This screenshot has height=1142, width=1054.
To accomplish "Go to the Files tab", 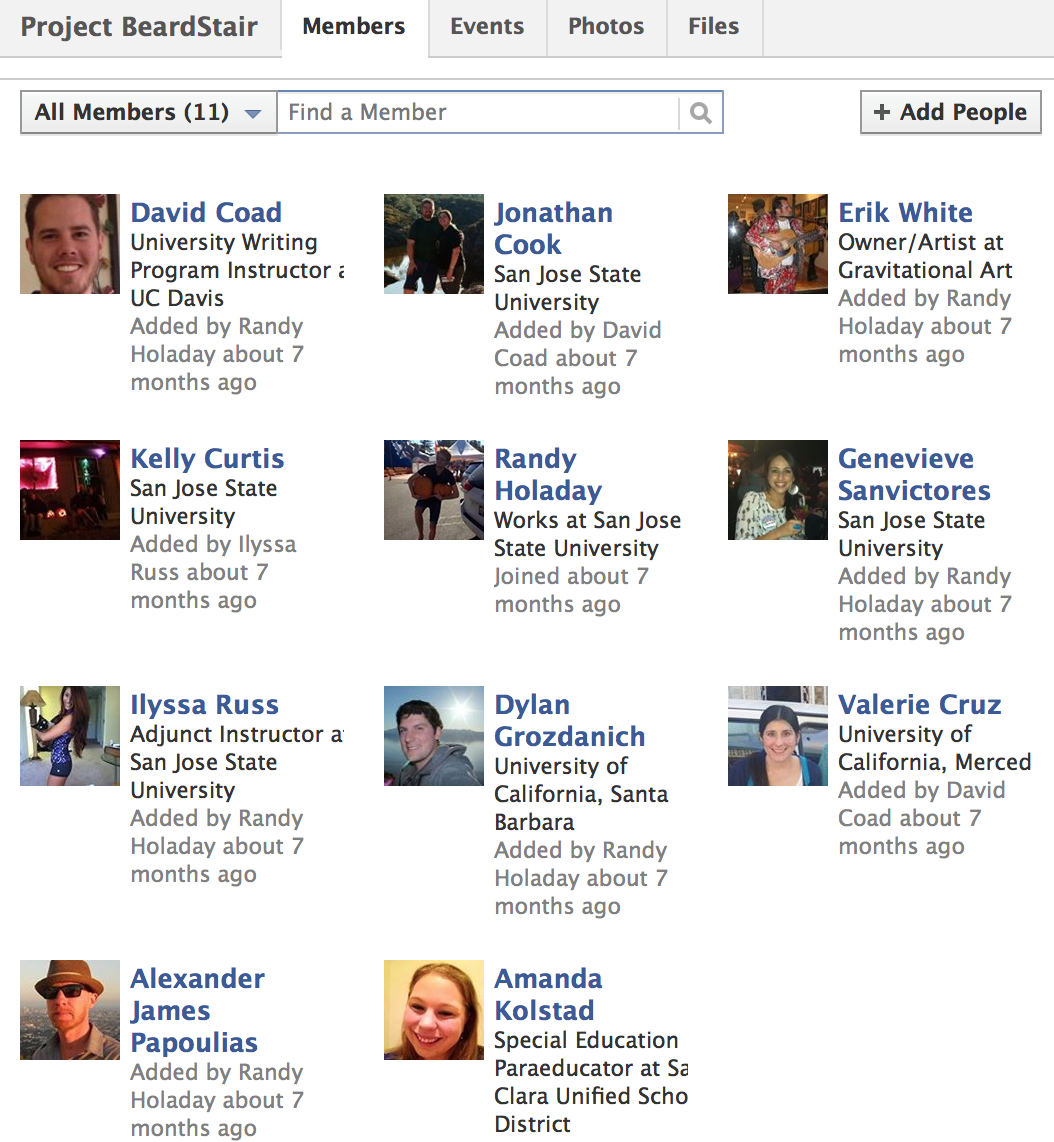I will tap(713, 27).
